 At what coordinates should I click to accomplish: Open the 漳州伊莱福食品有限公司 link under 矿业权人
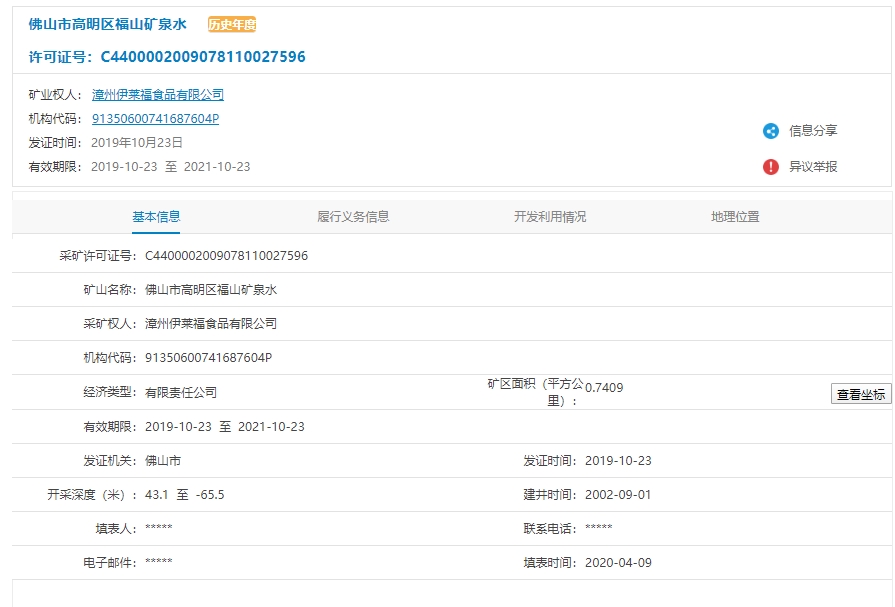158,95
